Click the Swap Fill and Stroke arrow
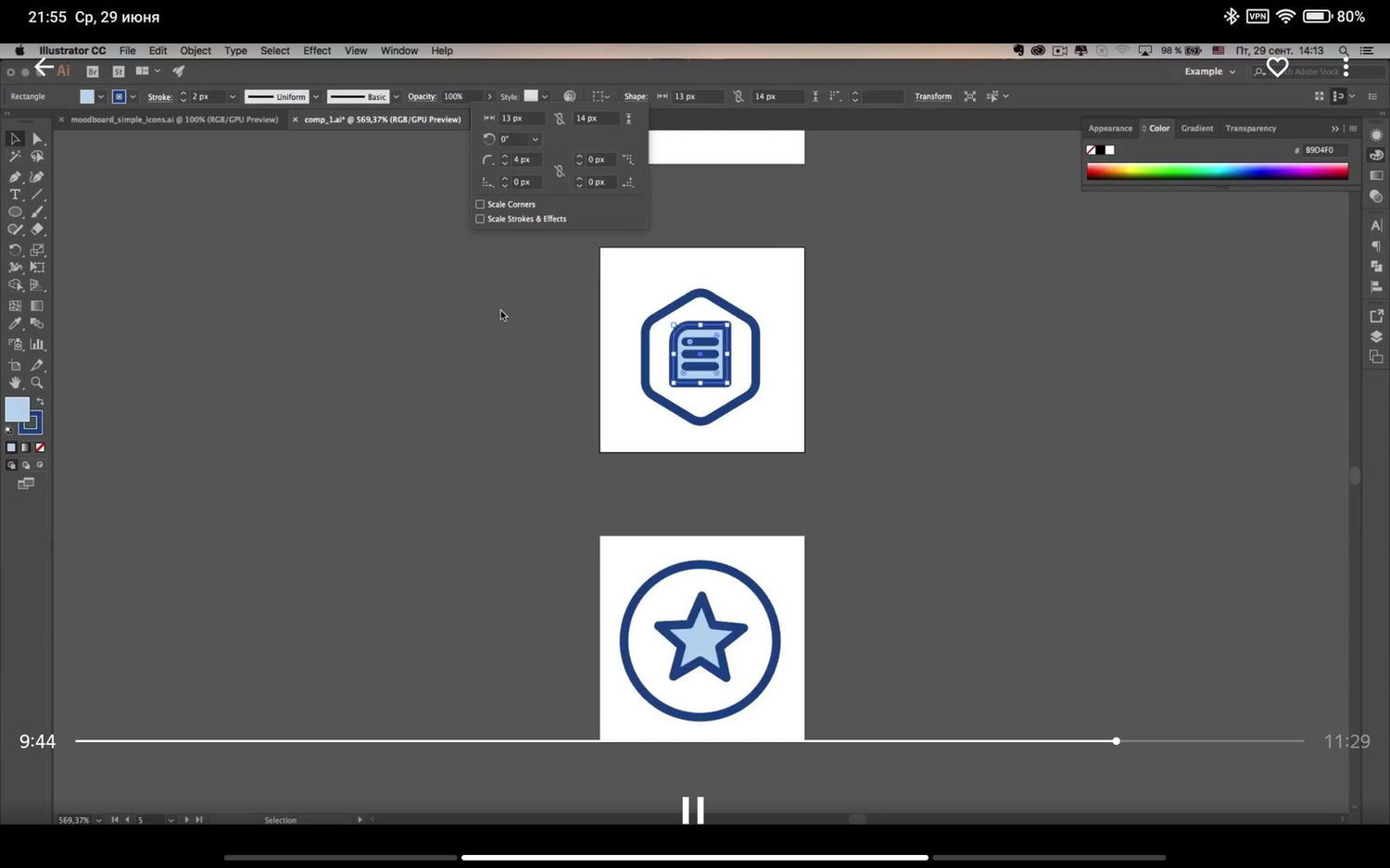Screen dimensions: 1390x868 pyautogui.click(x=40, y=402)
